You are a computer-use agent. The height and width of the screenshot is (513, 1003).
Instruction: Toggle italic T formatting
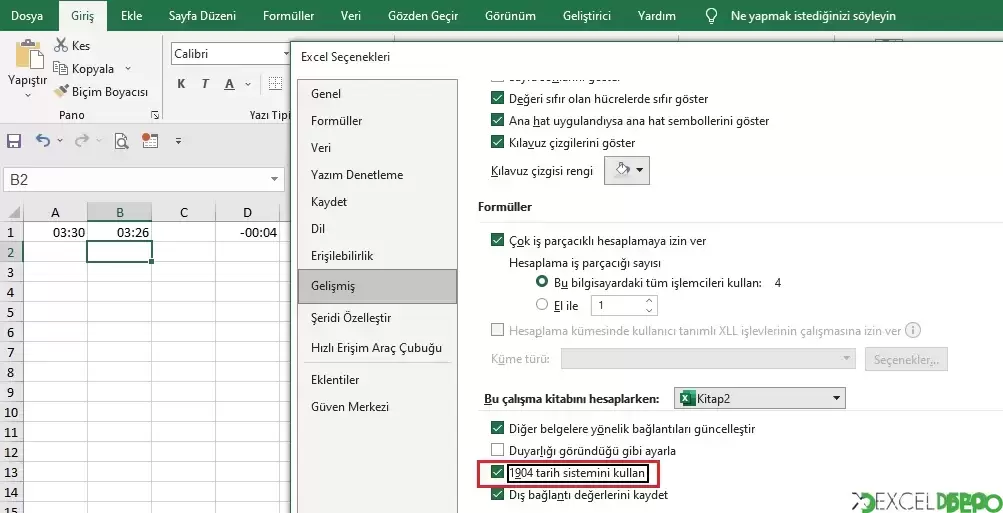[205, 84]
